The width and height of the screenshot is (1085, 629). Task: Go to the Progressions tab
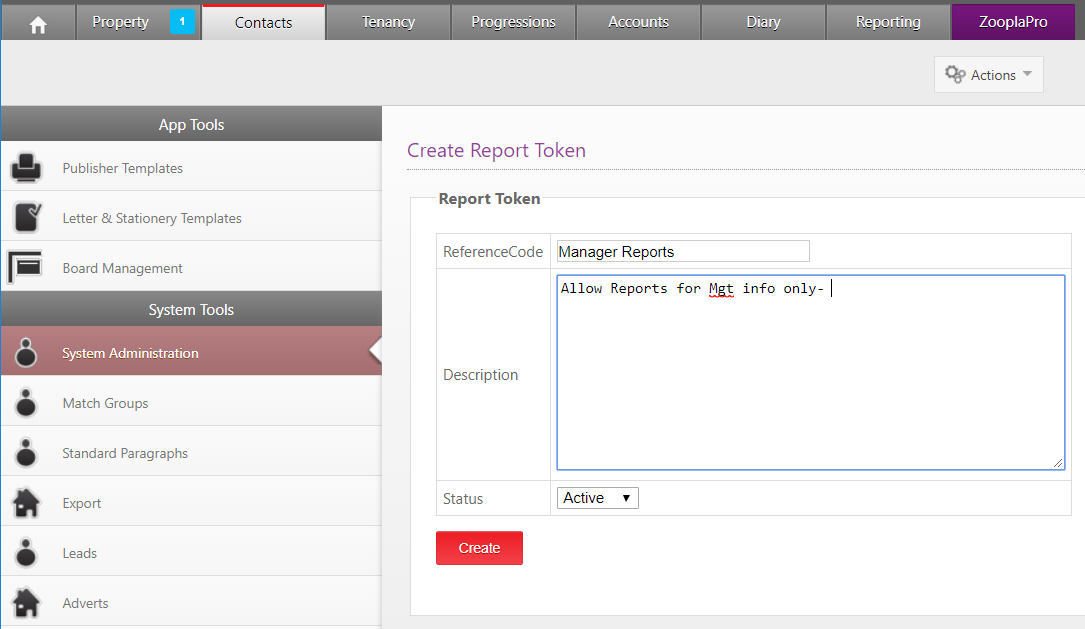pyautogui.click(x=513, y=22)
